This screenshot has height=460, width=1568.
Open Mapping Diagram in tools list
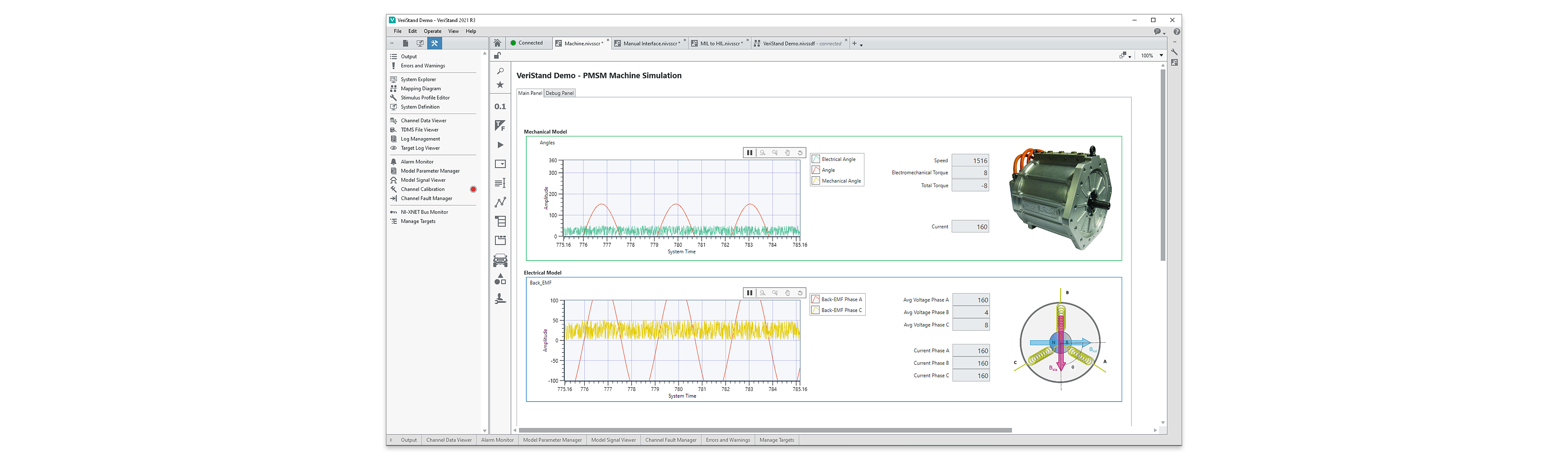[421, 89]
